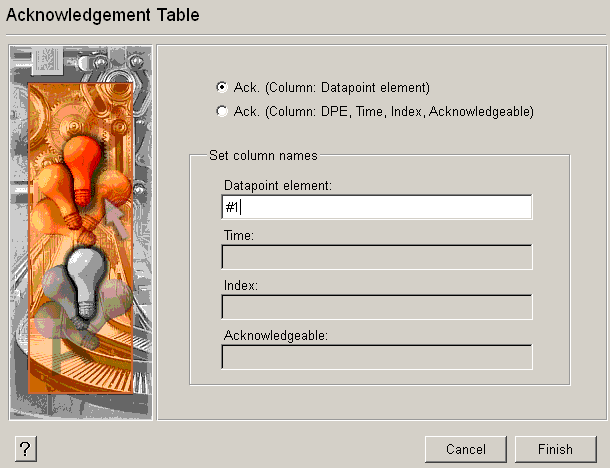Click the "Datapoint element:" field label
Screen dimensions: 610x468
pyautogui.click(x=278, y=186)
